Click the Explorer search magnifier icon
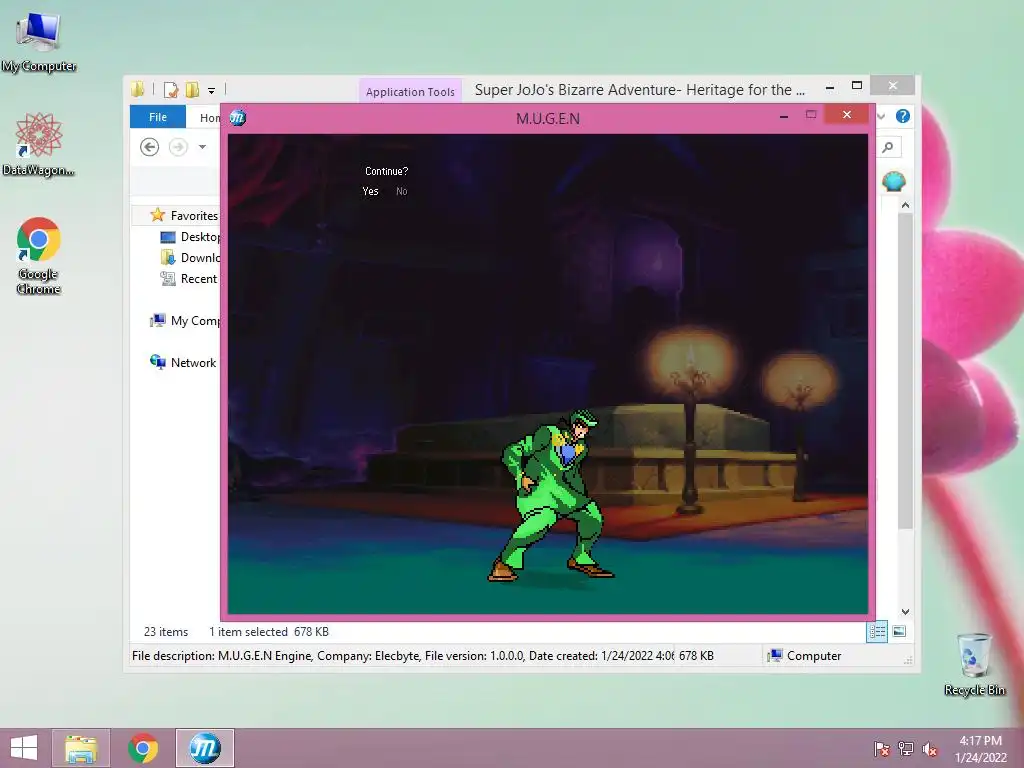Viewport: 1024px width, 768px height. (x=888, y=147)
